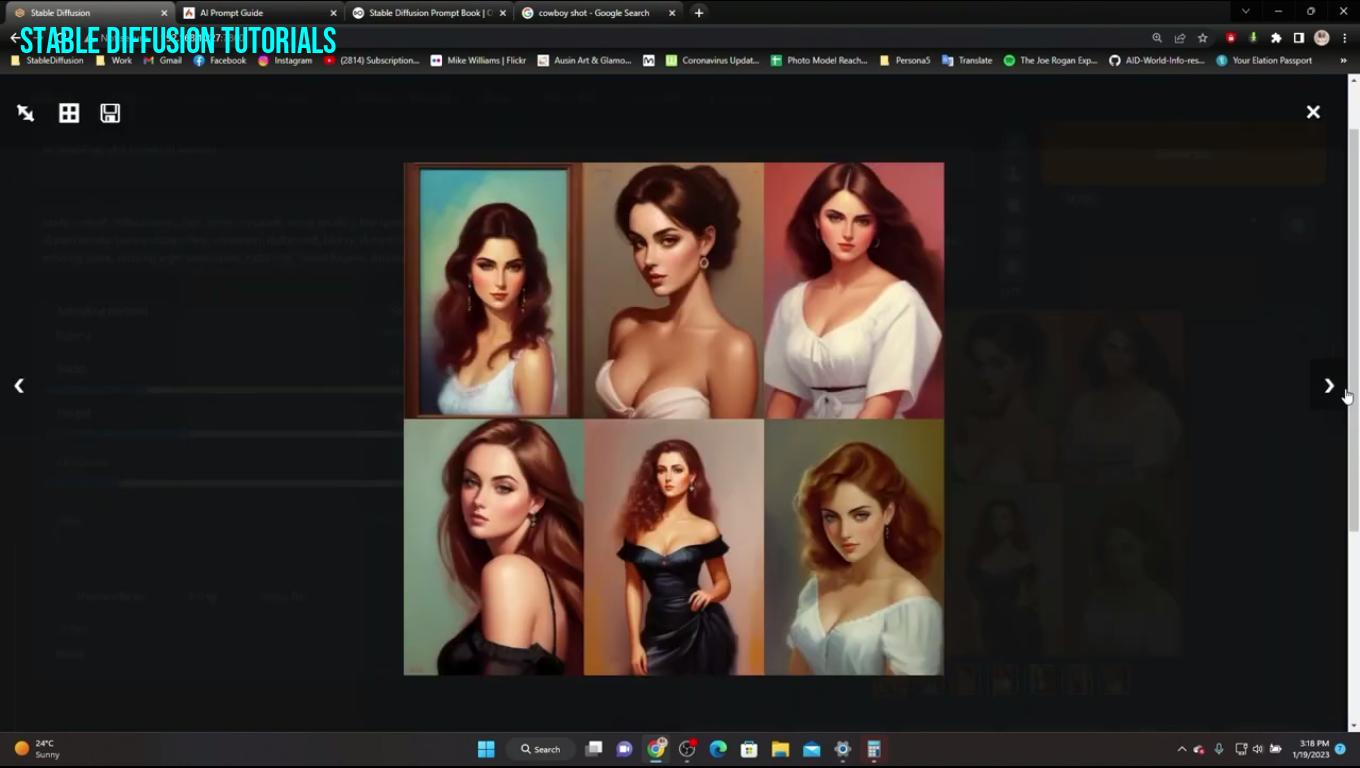Screen dimensions: 1360x768
Task: Open Microsoft Edge from the taskbar
Action: click(718, 749)
